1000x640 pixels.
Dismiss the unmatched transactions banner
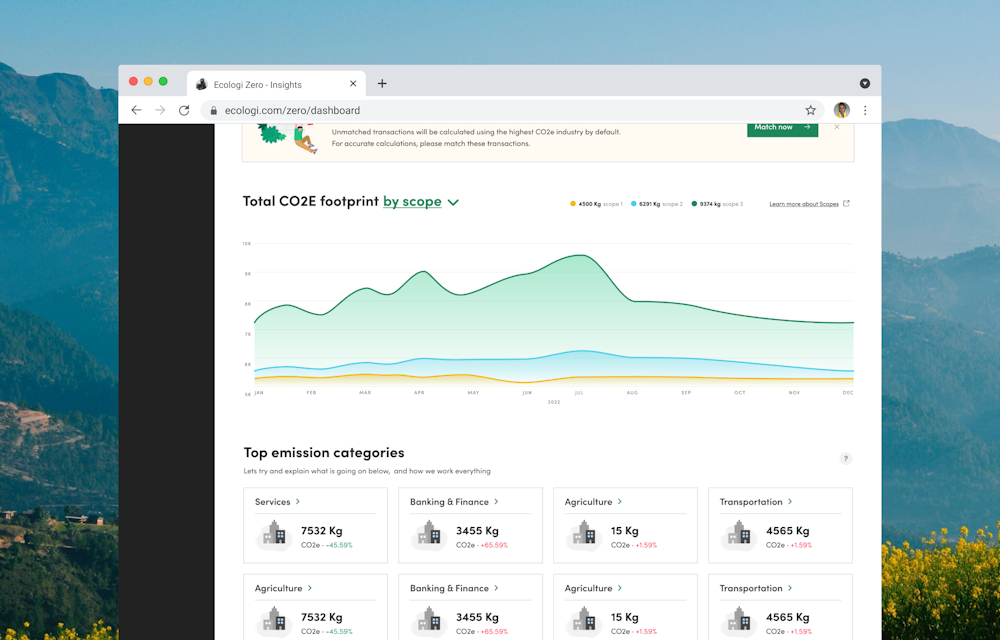pyautogui.click(x=837, y=127)
